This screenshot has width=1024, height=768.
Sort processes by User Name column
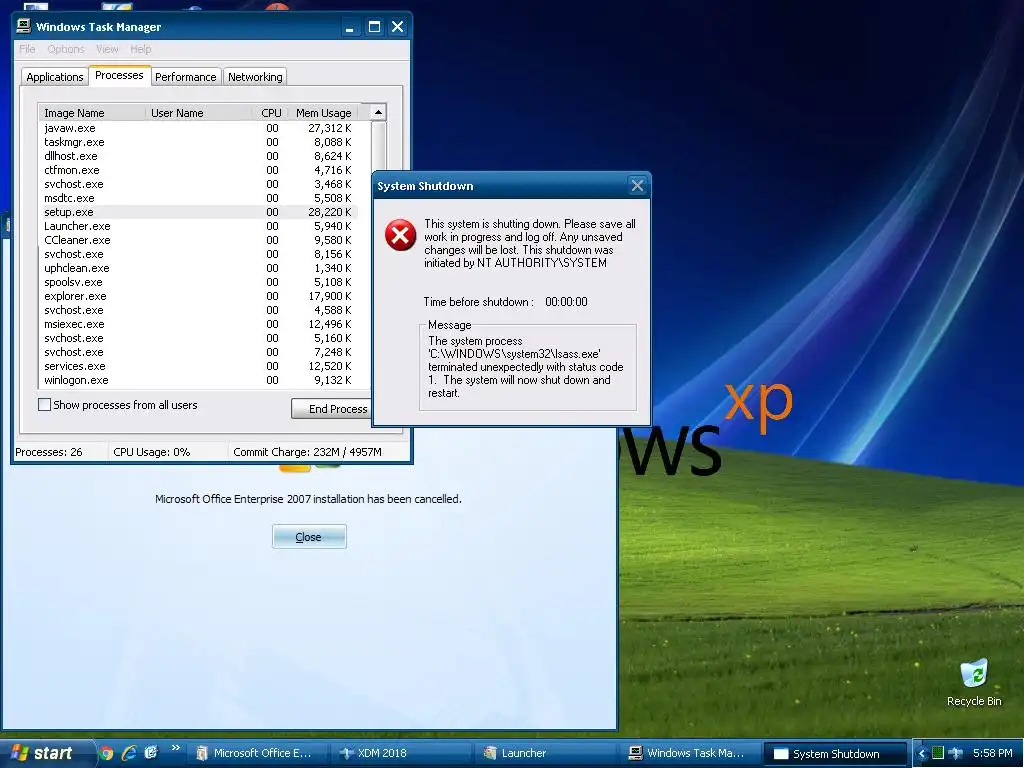tap(199, 113)
